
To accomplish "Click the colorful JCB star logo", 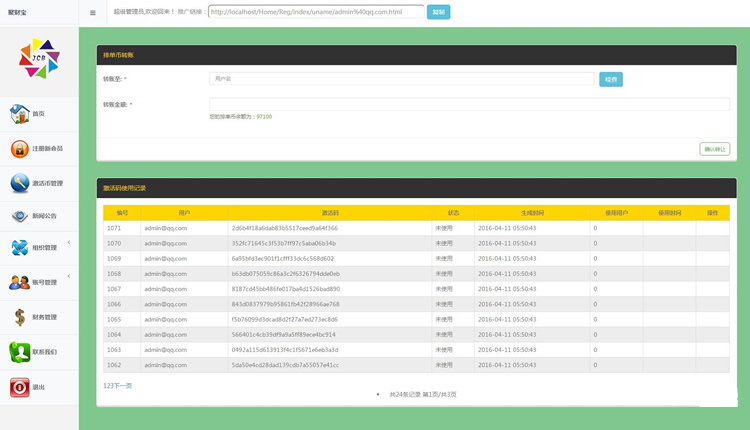I will 39,59.
